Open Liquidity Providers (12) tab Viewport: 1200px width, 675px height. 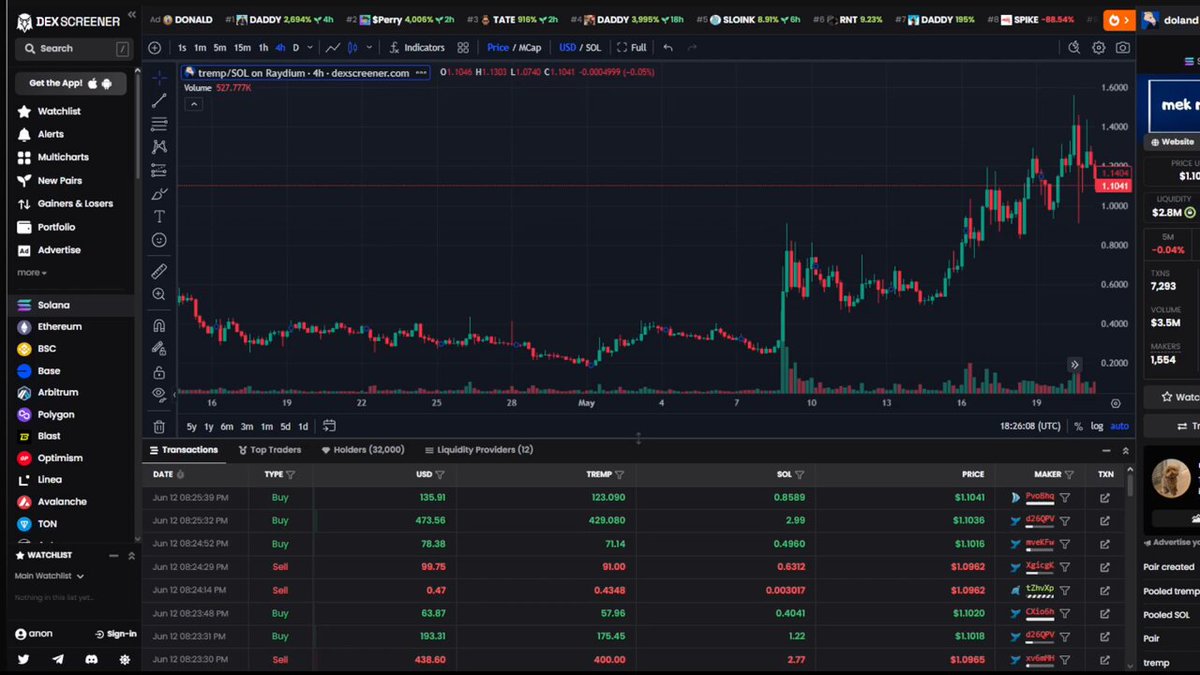[479, 450]
